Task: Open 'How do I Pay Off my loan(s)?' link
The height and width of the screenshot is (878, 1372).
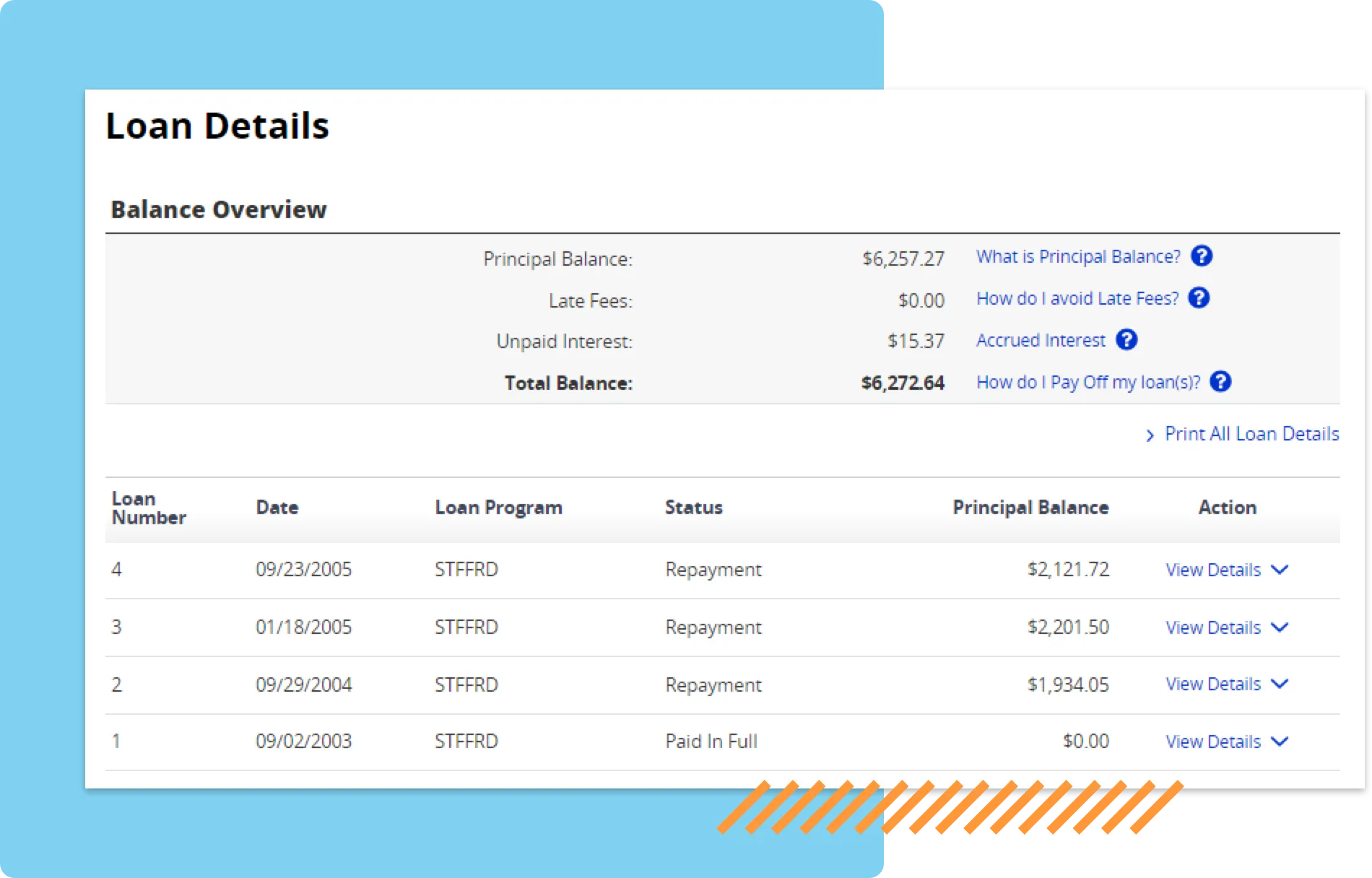Action: [x=1087, y=383]
